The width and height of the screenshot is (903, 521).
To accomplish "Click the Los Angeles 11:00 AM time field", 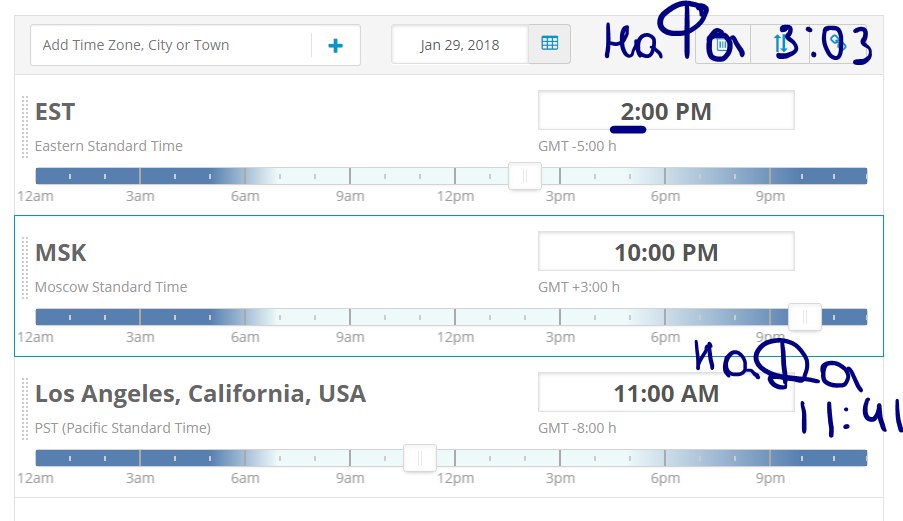I will (x=666, y=393).
